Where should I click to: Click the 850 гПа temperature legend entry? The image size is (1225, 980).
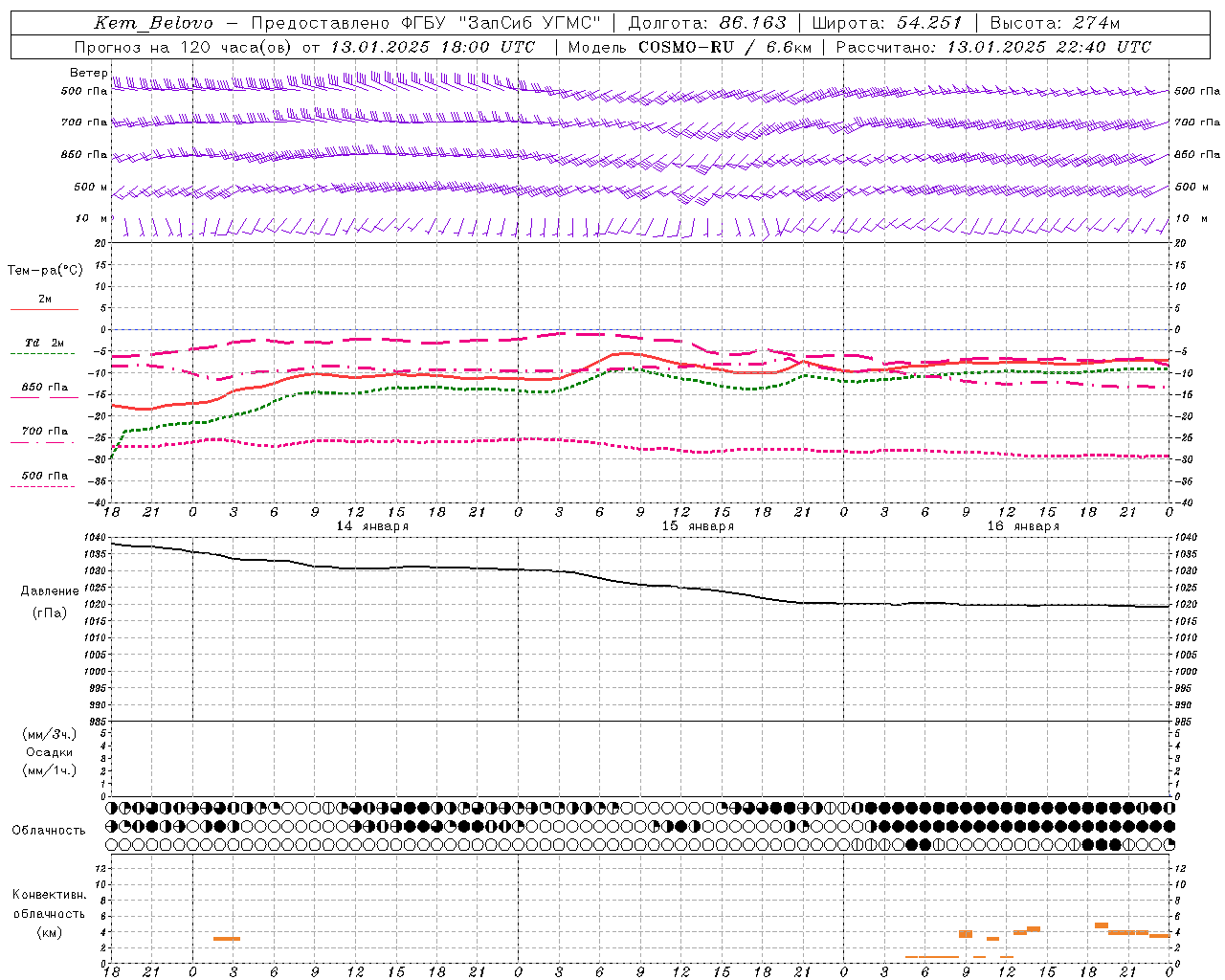tap(44, 388)
